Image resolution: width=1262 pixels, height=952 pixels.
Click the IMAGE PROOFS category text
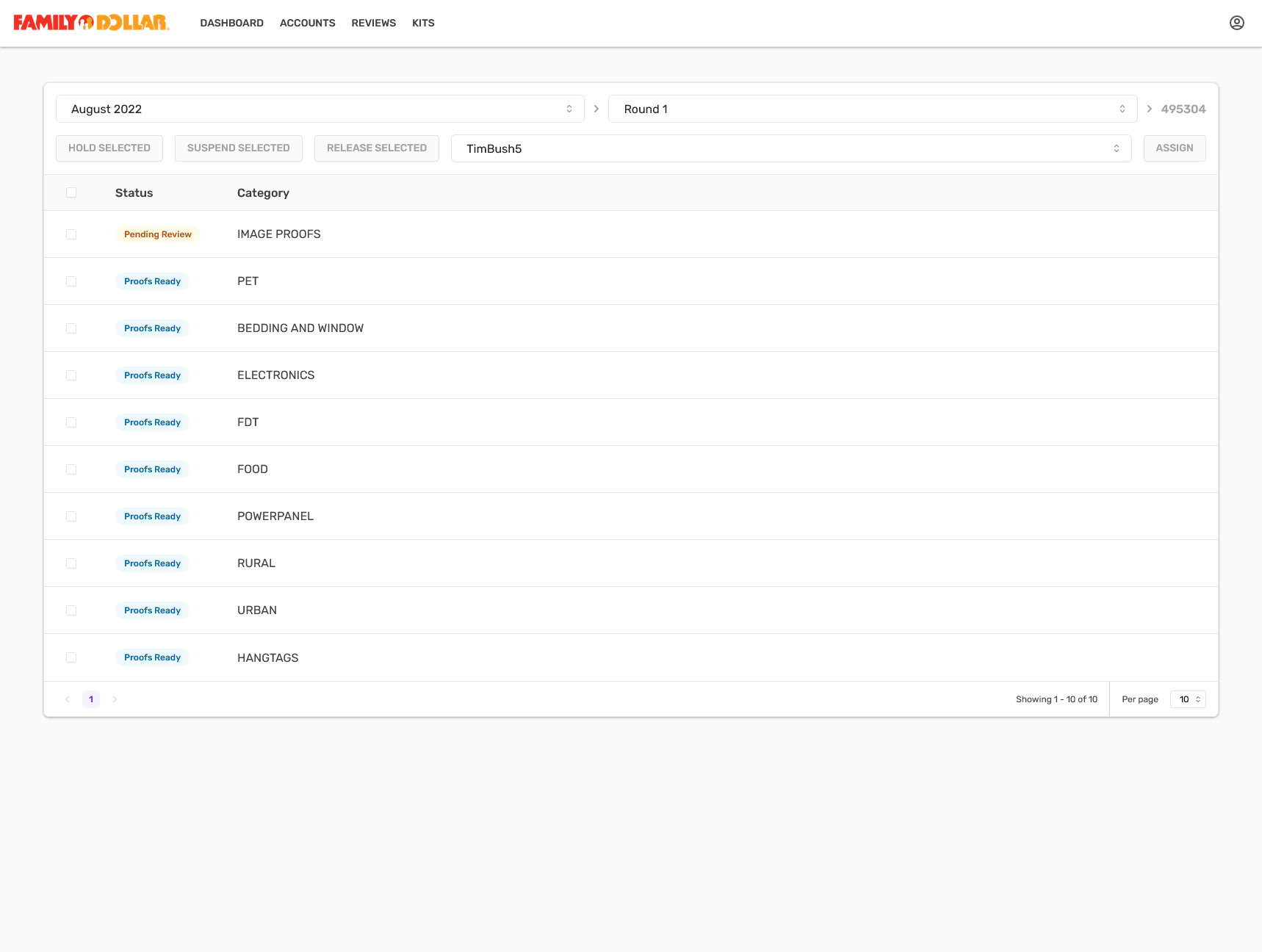click(x=279, y=234)
